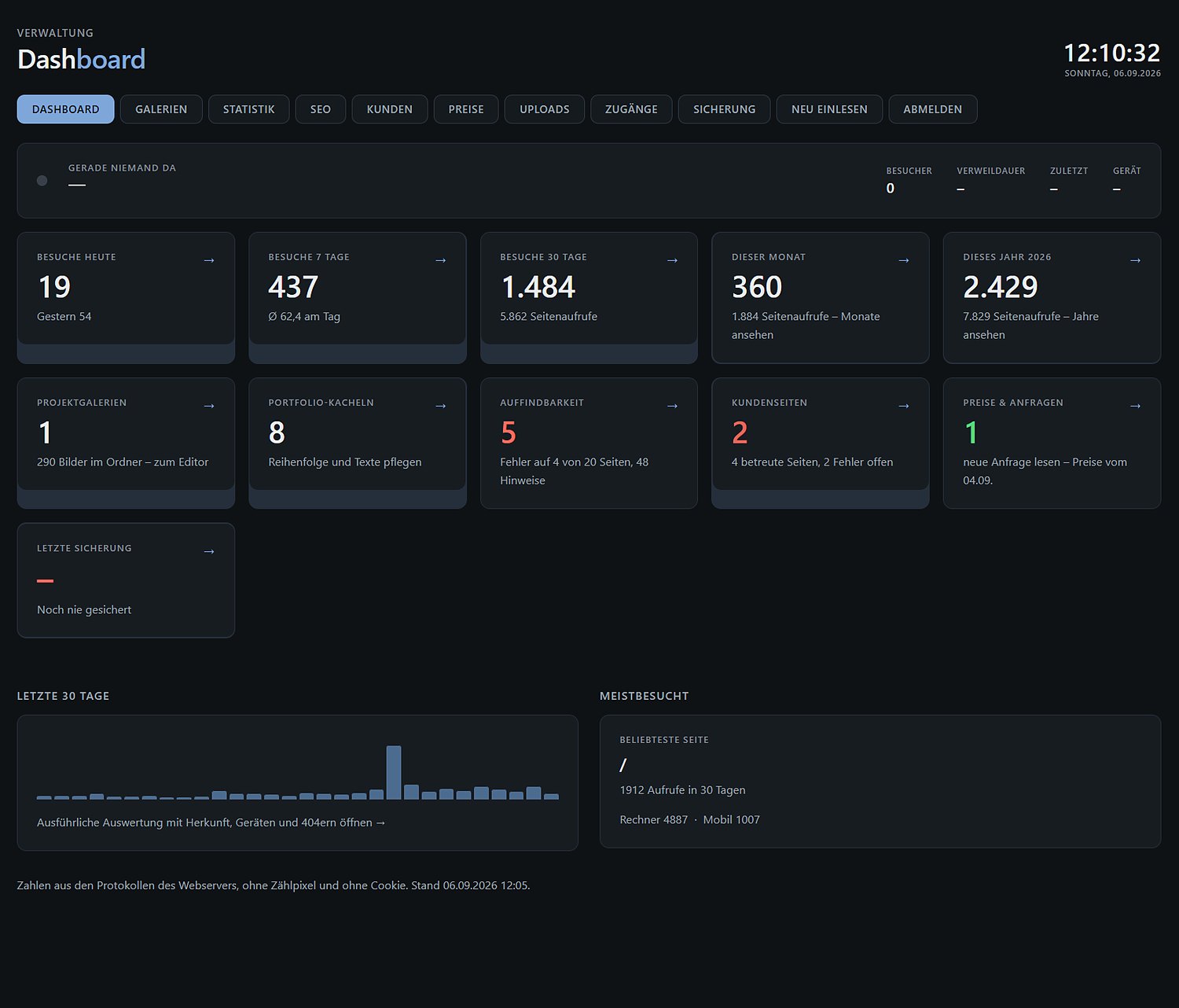This screenshot has height=1008, width=1179.
Task: Click the text 'Noch nie gesichert'
Action: (x=84, y=609)
